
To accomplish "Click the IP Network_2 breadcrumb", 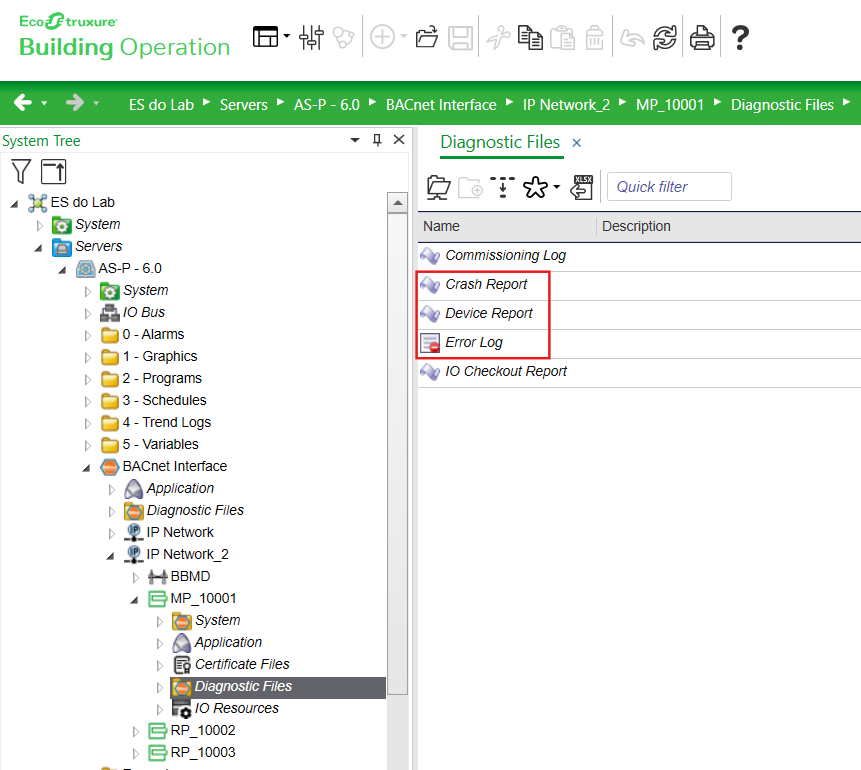I will click(x=566, y=104).
